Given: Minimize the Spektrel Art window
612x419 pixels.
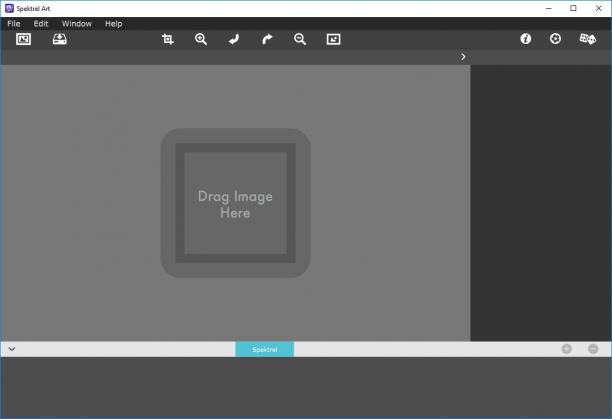Looking at the screenshot, I should point(549,8).
